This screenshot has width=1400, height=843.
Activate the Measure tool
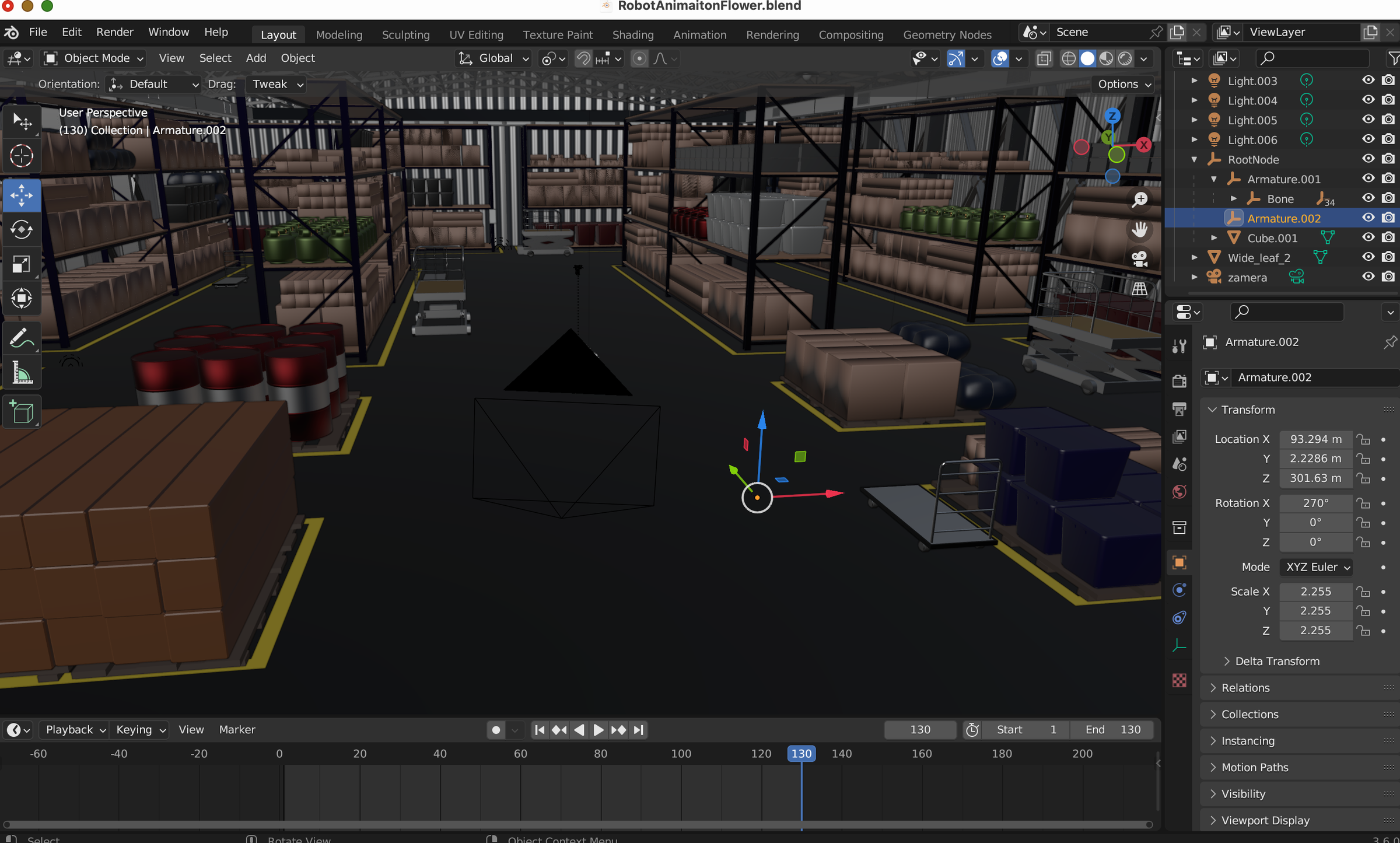point(22,373)
